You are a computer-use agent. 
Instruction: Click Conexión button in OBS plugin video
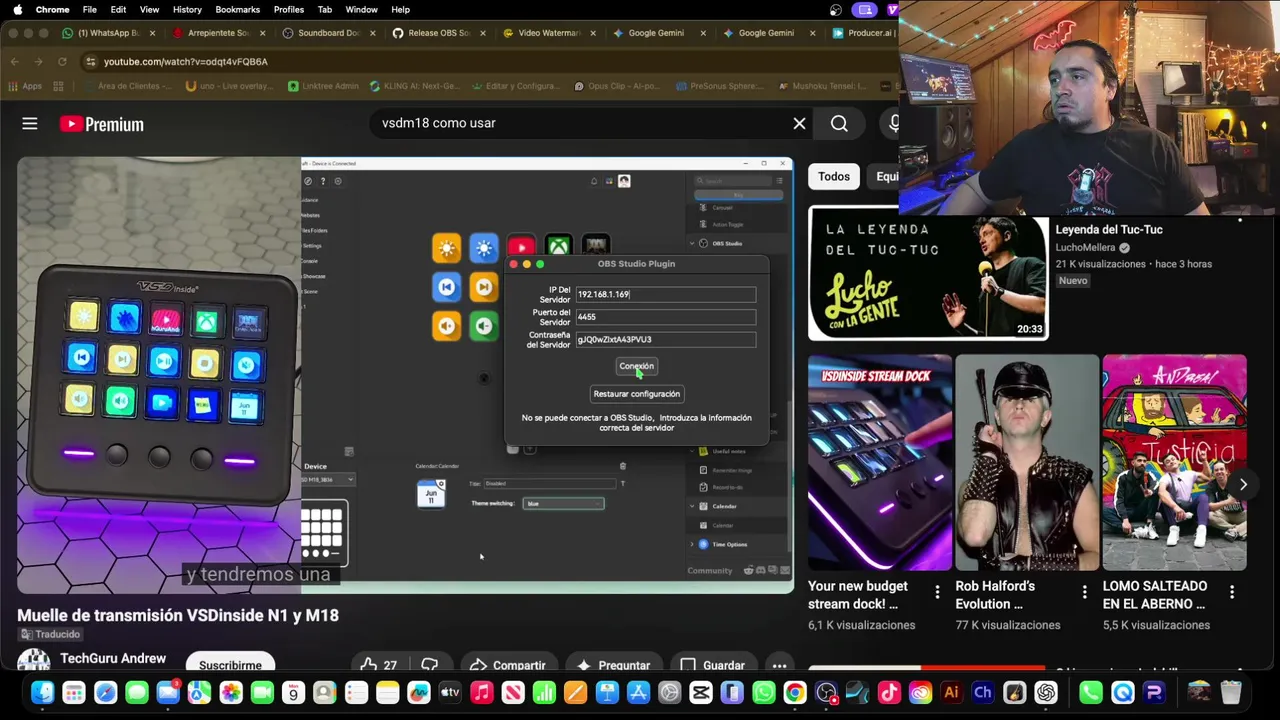(636, 366)
